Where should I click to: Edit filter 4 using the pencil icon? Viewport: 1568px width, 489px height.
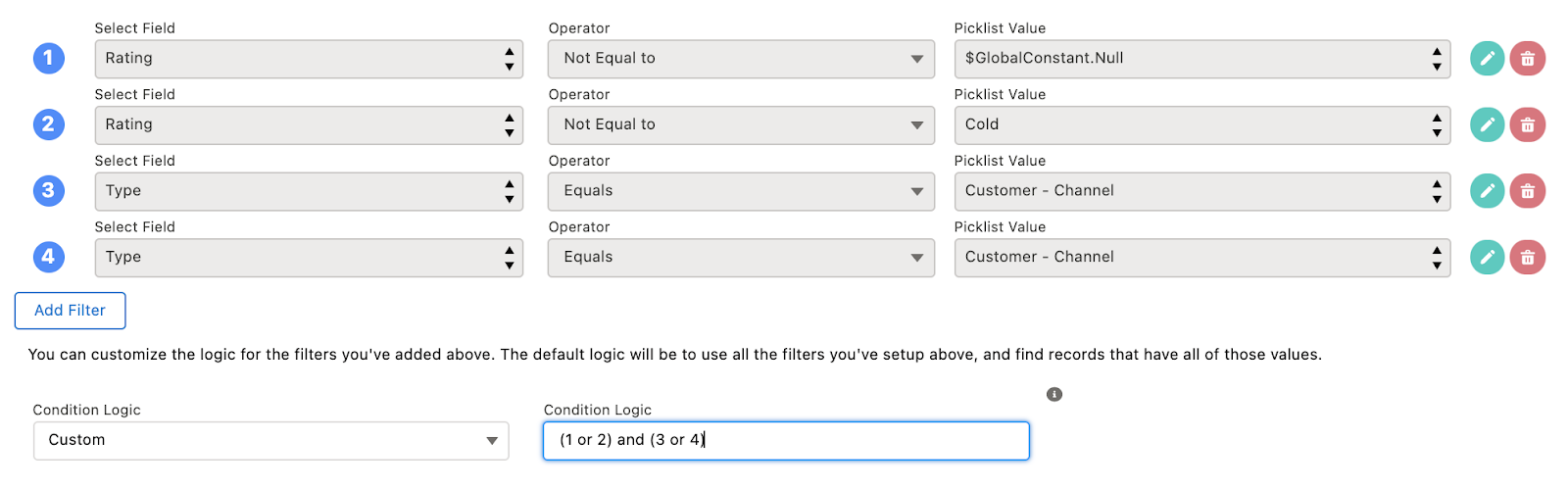[1487, 257]
